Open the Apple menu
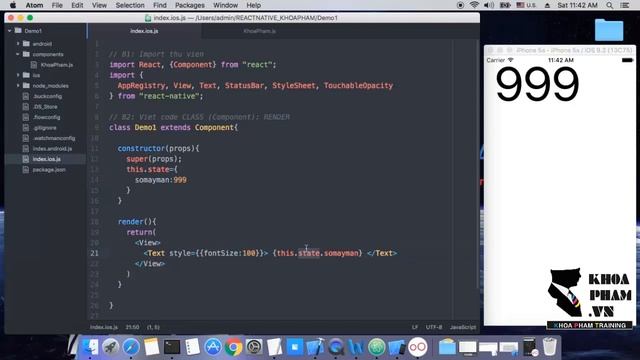 point(13,5)
